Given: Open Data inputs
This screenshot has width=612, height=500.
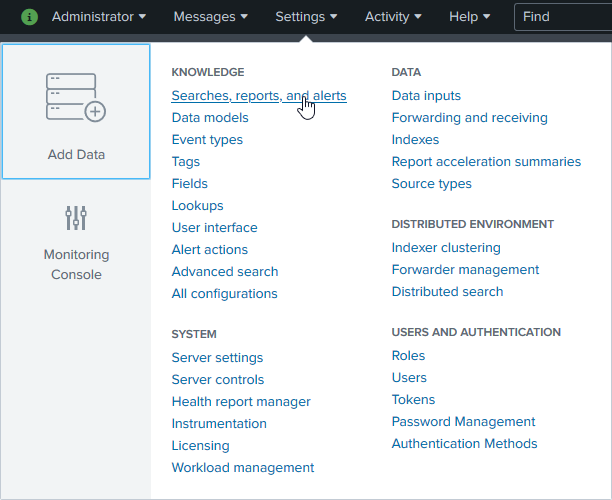Looking at the screenshot, I should pos(426,96).
